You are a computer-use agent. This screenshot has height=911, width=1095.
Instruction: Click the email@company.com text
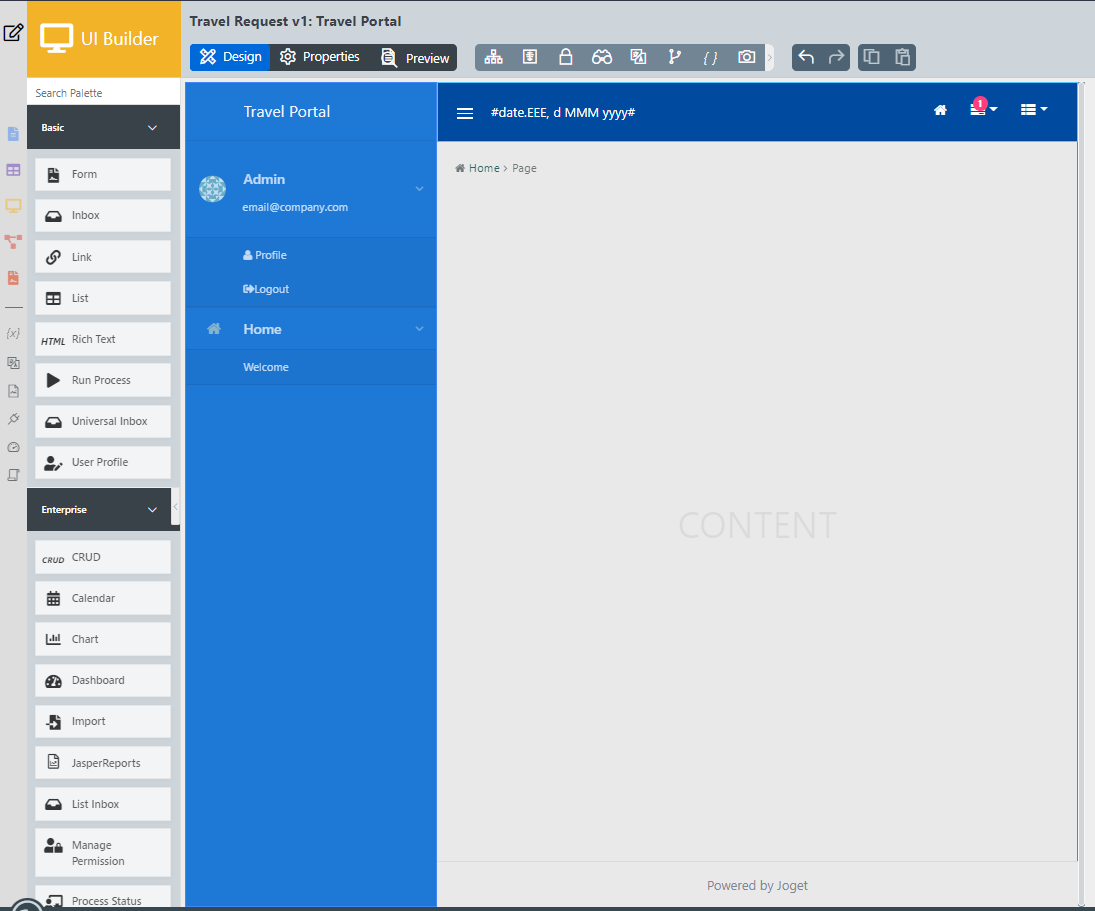click(295, 207)
